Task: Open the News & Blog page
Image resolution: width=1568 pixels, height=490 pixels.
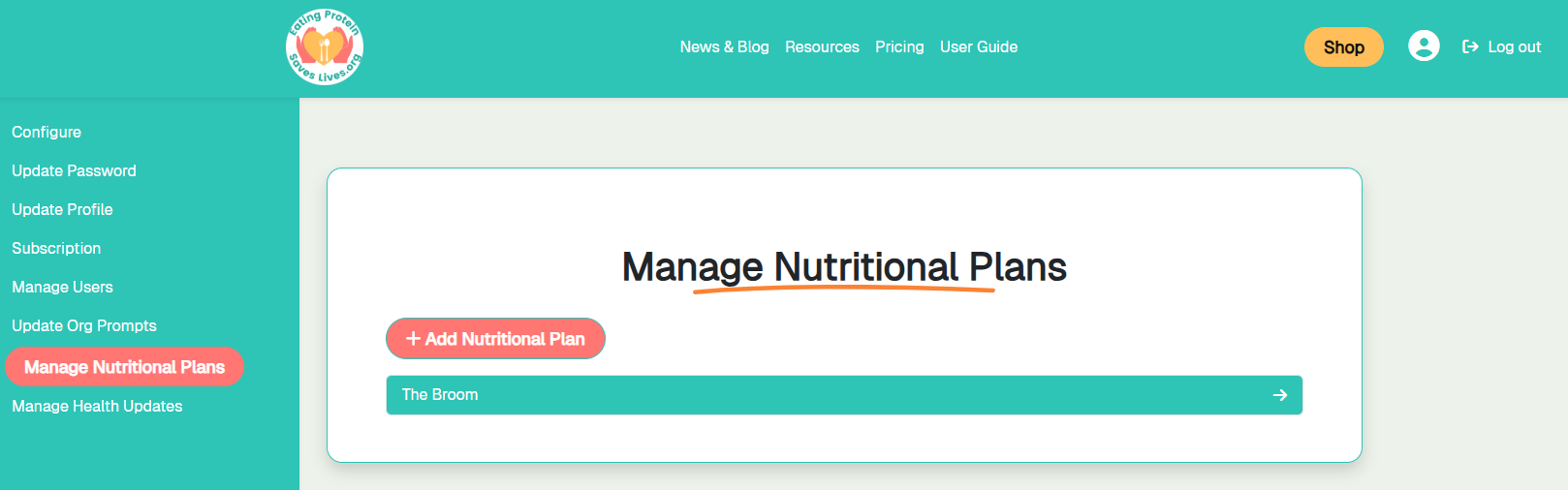Action: pos(724,46)
